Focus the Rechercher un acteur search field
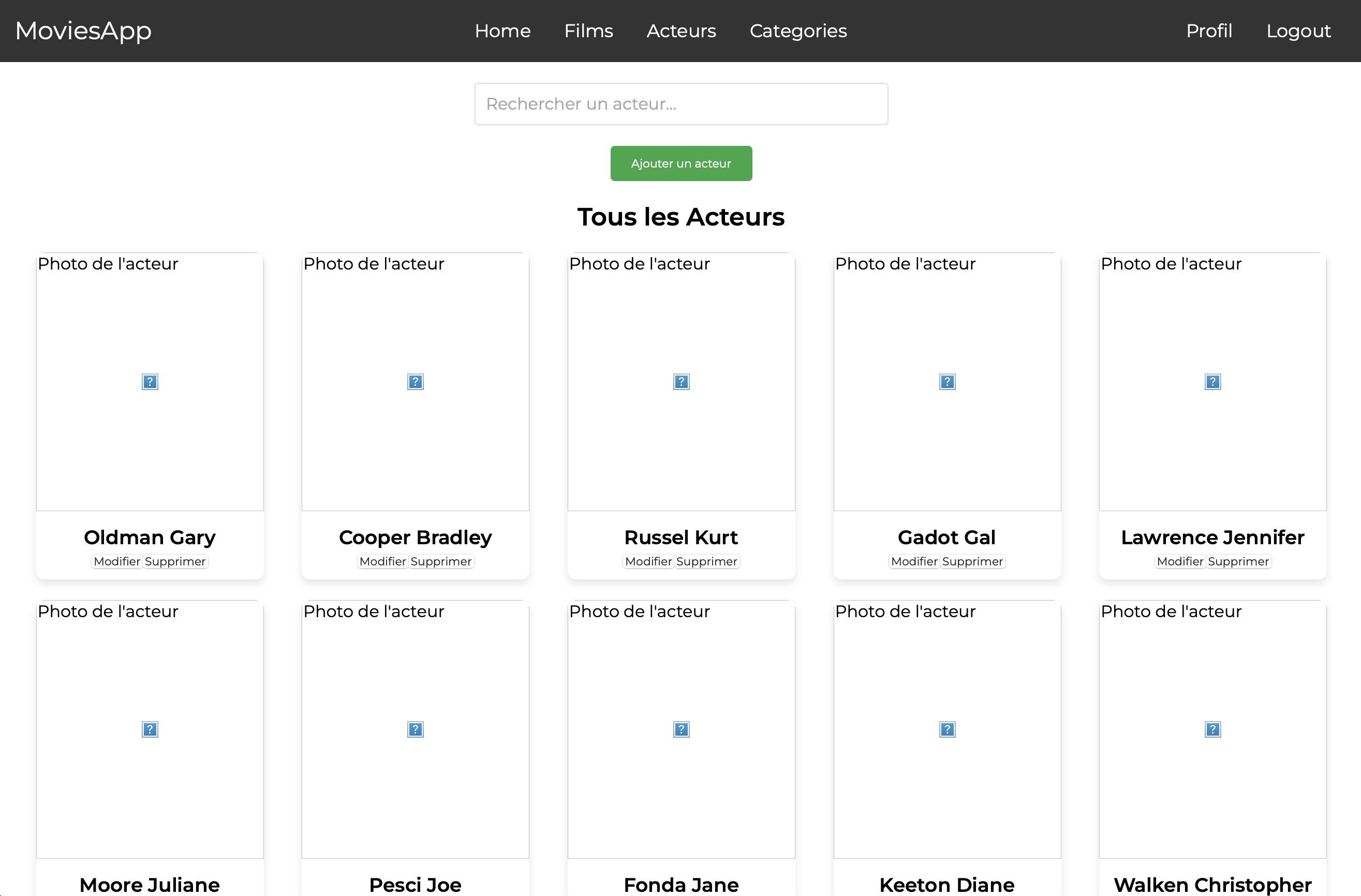This screenshot has height=896, width=1361. tap(681, 104)
